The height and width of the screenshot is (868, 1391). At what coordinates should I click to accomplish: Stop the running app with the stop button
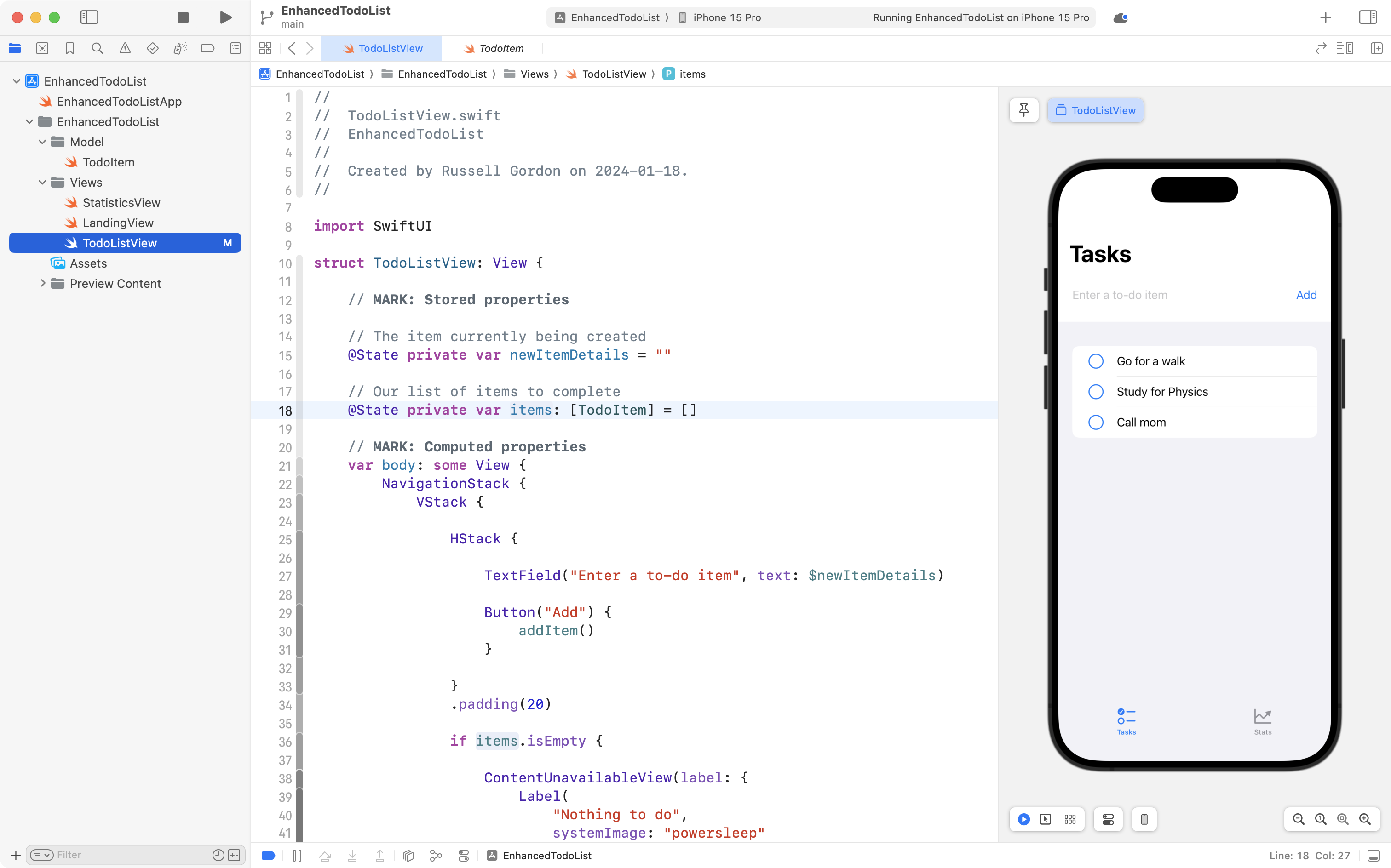pos(183,17)
